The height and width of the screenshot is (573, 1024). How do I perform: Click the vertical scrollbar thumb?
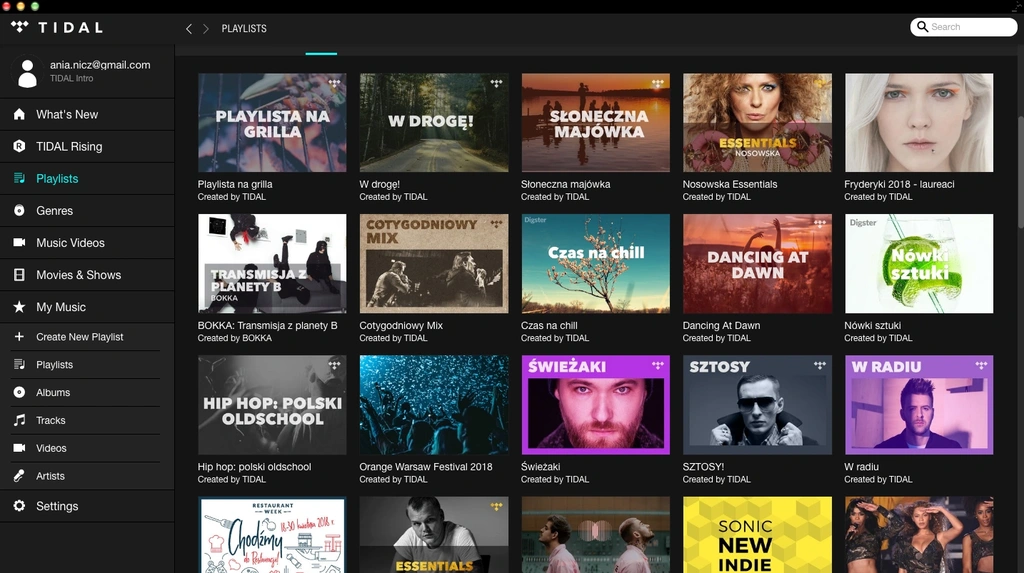[1020, 172]
